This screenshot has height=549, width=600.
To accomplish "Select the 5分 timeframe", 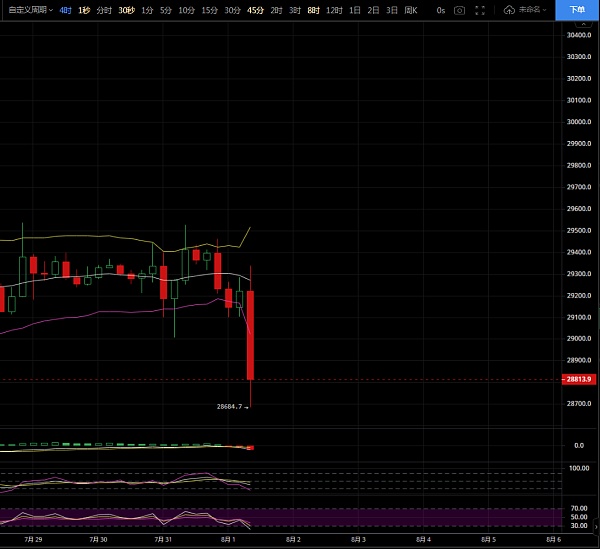I will point(166,10).
